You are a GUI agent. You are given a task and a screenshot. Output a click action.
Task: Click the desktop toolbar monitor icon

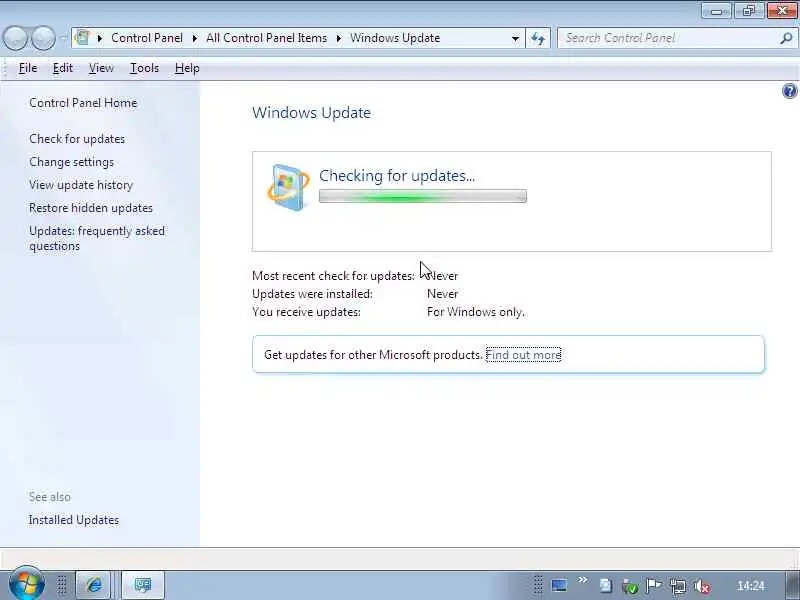pos(559,585)
